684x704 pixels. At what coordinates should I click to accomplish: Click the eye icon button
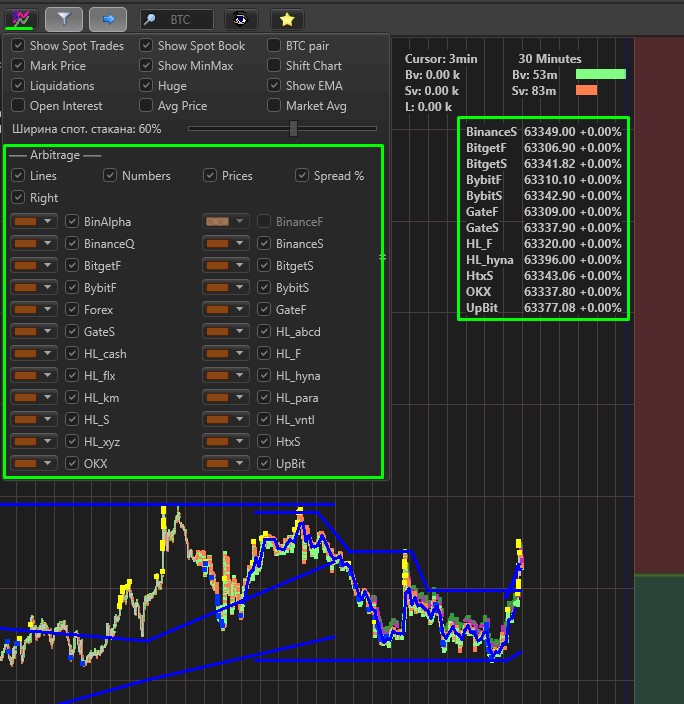[240, 19]
